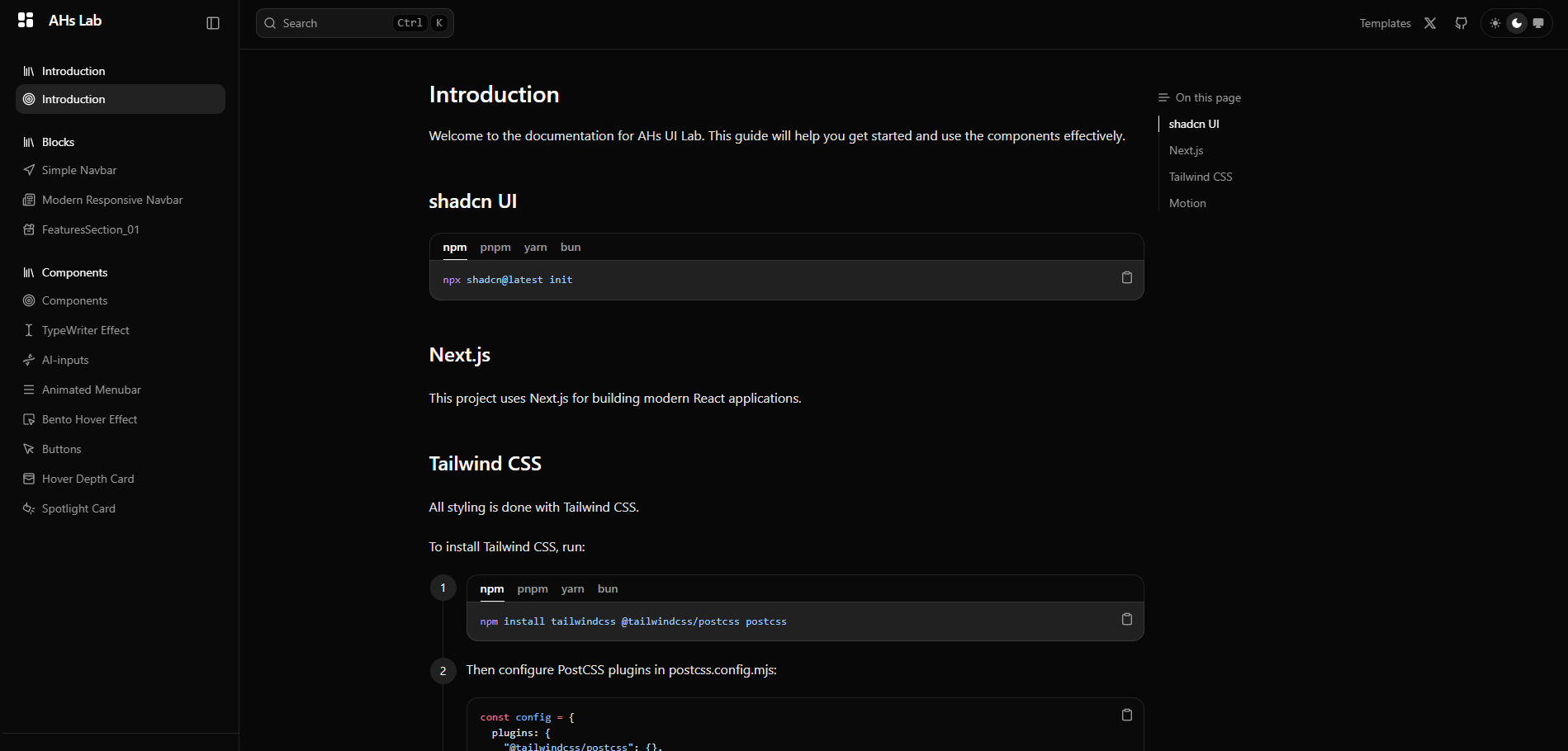Copy the shadcn init command

click(1127, 277)
